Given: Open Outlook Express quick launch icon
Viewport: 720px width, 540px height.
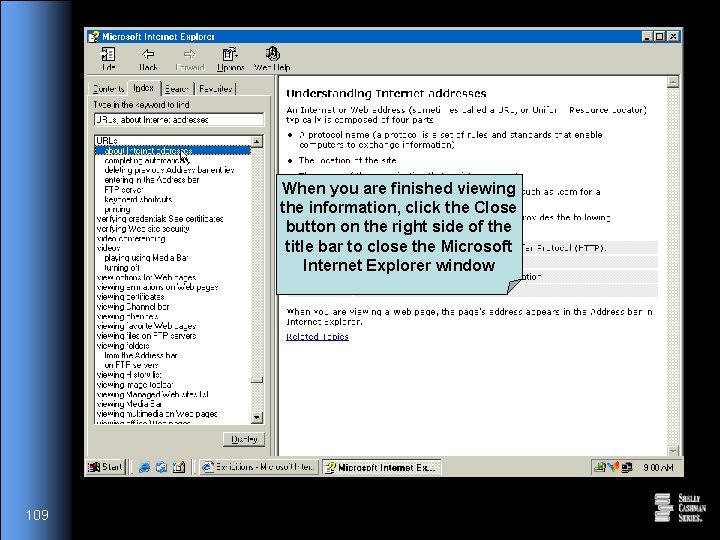Looking at the screenshot, I should click(161, 467).
